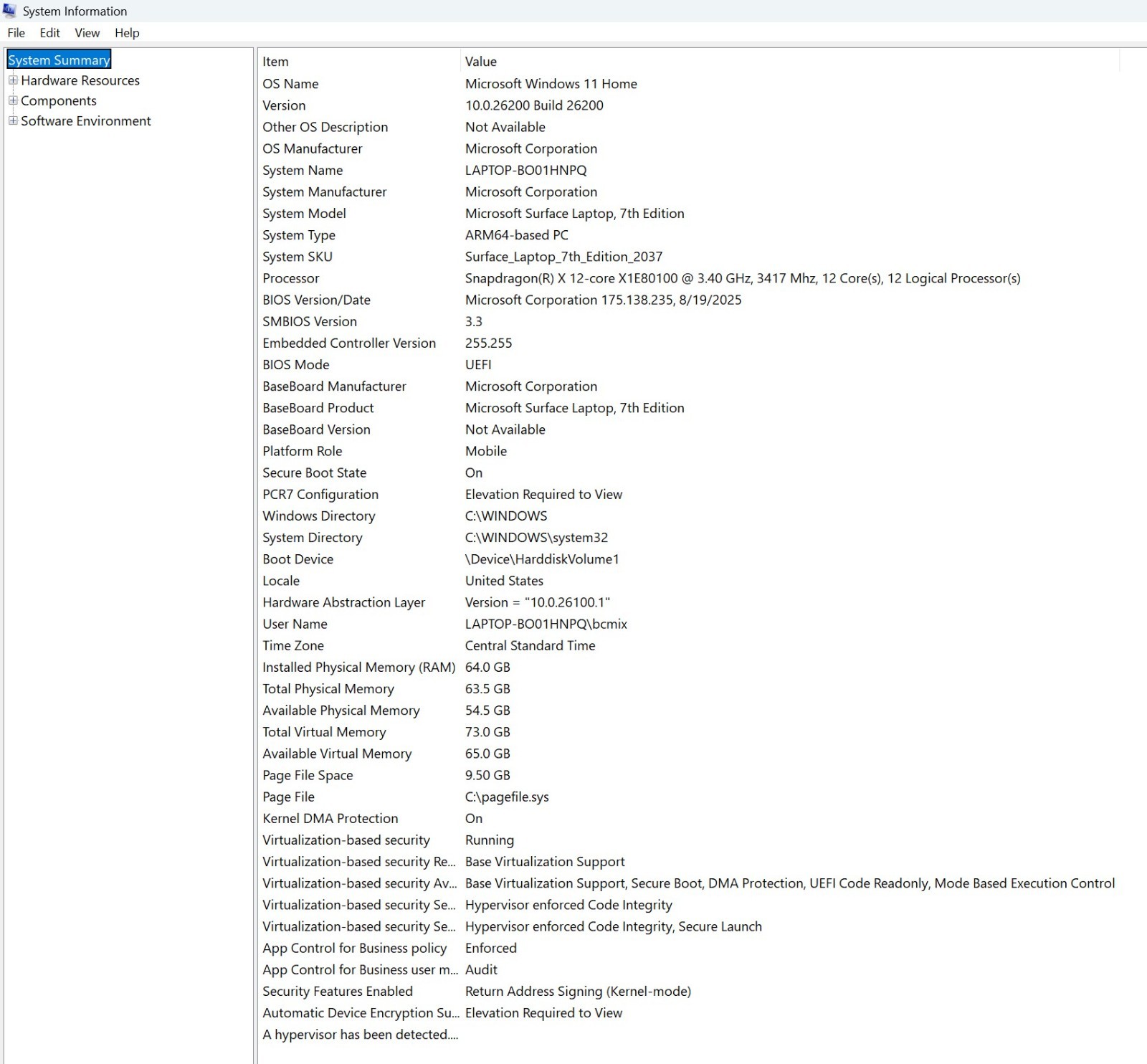Select the System SKU row label
Image resolution: width=1147 pixels, height=1064 pixels.
pyautogui.click(x=298, y=257)
